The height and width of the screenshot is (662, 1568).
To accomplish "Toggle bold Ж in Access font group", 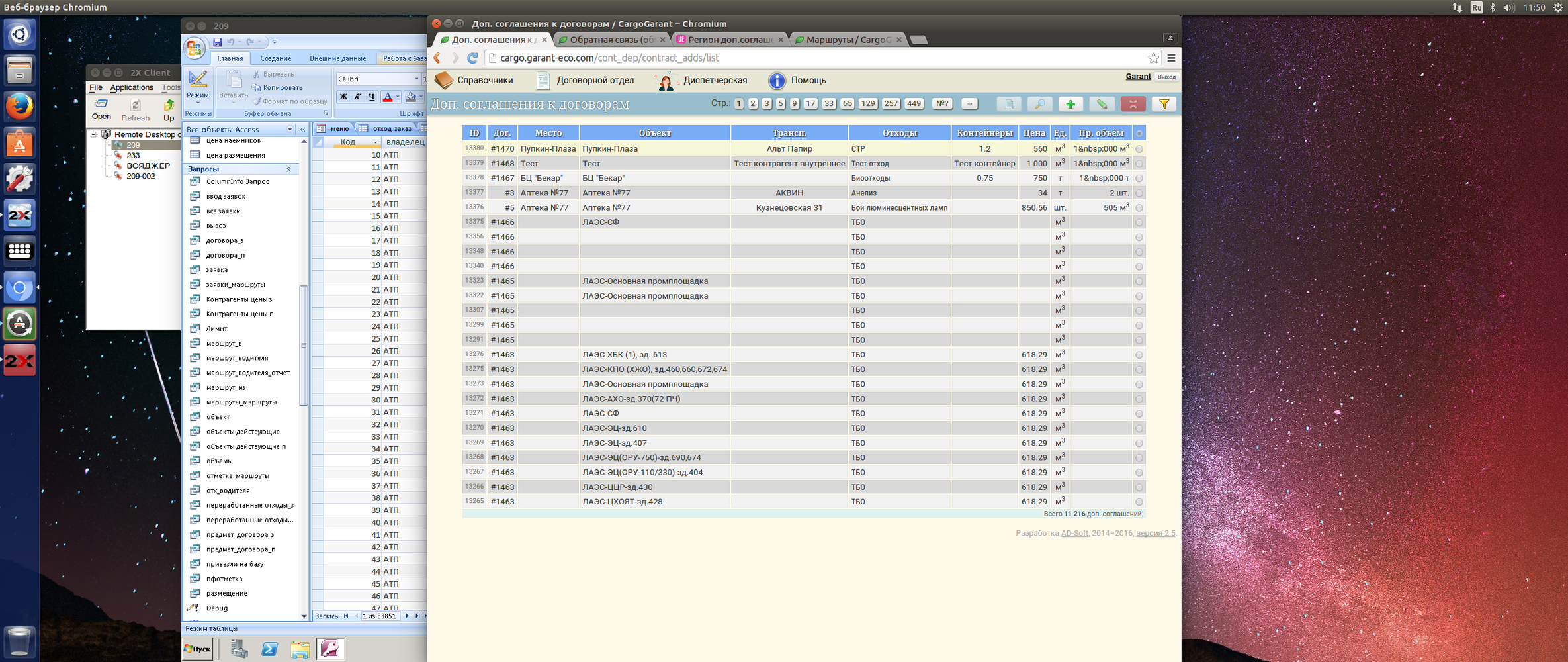I will click(343, 97).
